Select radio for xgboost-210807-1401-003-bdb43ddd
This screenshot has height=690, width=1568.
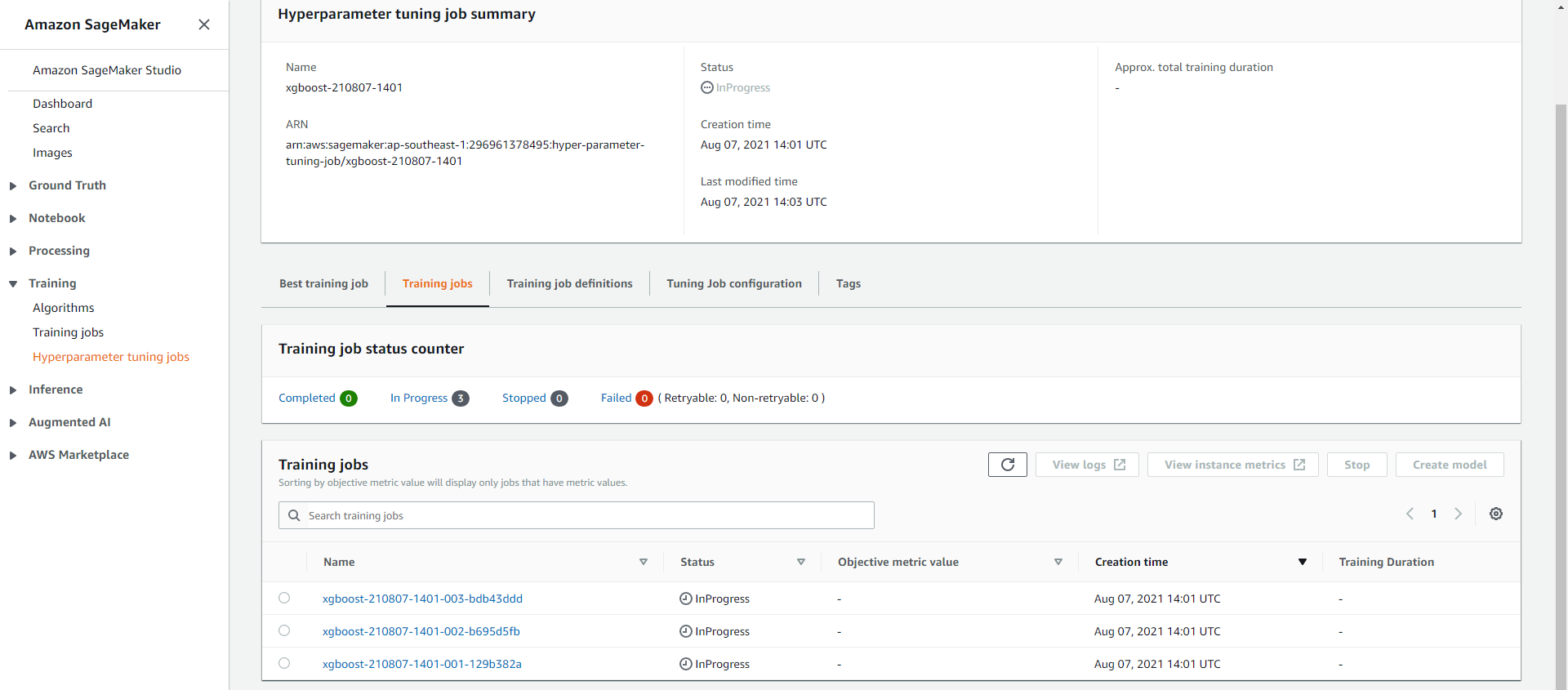[x=284, y=598]
